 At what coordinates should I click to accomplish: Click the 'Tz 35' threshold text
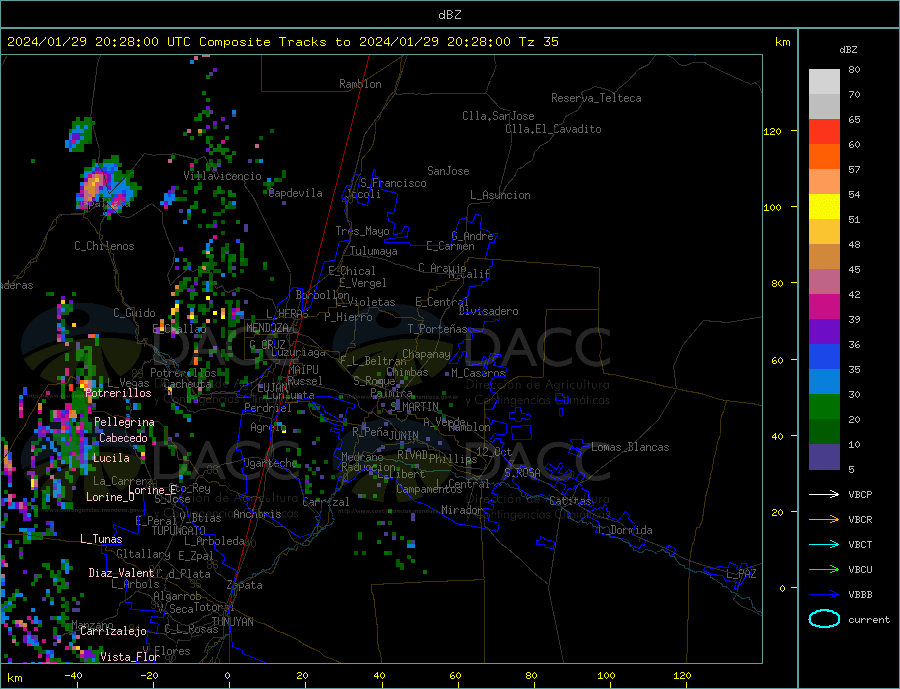pyautogui.click(x=538, y=42)
